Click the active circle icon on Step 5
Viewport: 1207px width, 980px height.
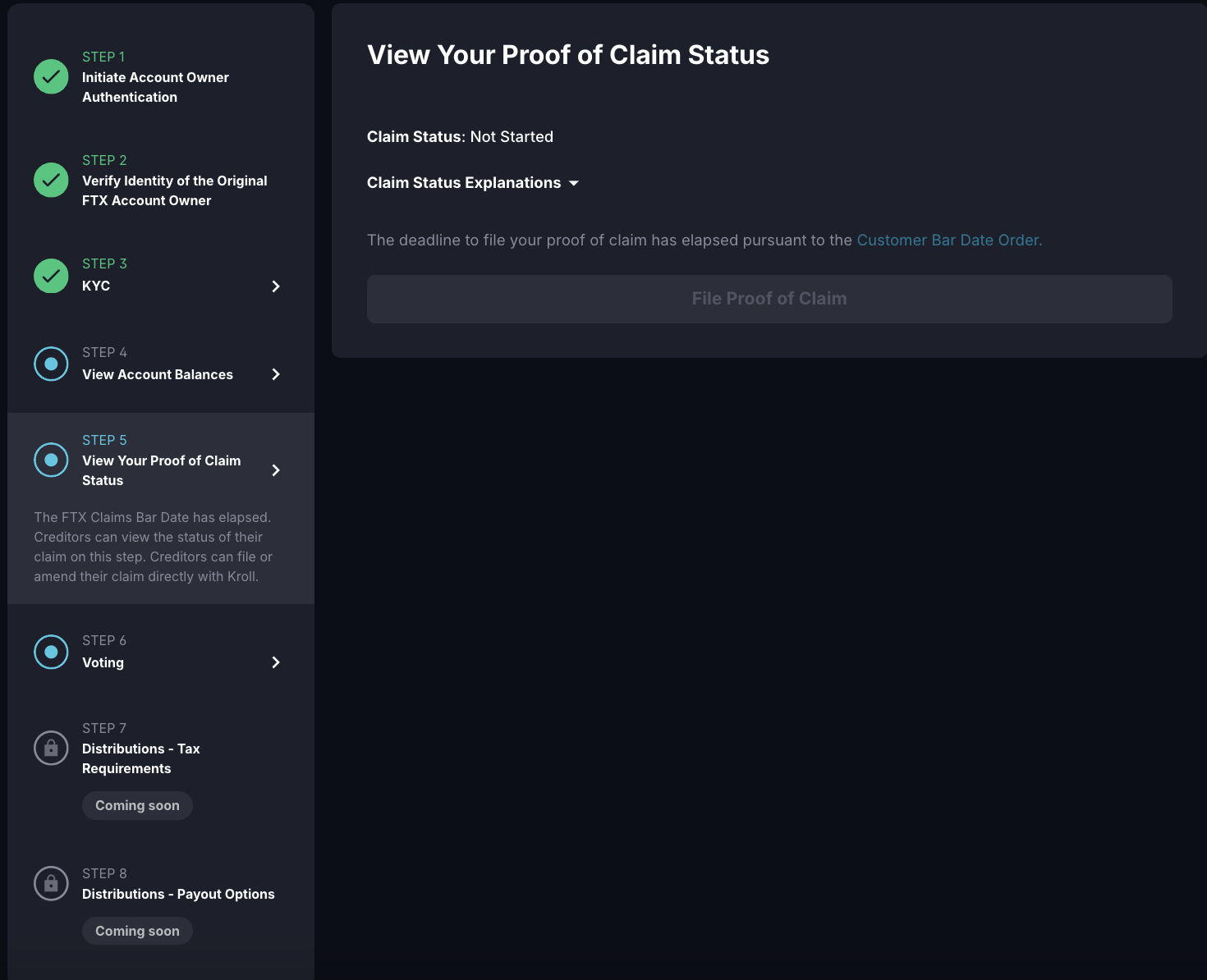tap(50, 460)
